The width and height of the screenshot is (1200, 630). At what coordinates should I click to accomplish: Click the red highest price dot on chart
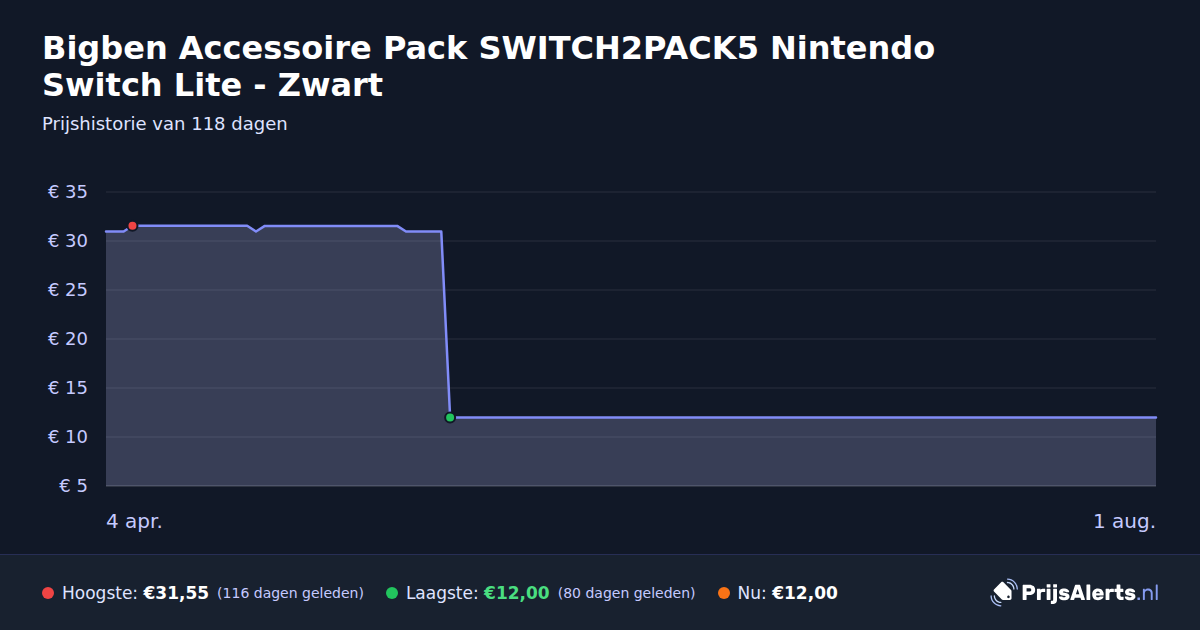[132, 226]
